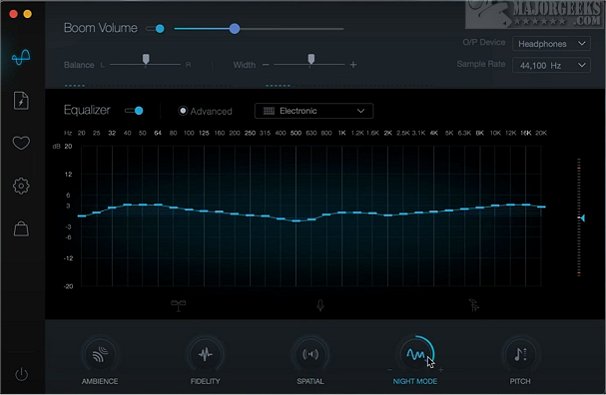Screen dimensions: 606x395
Task: Click the Width plus button
Action: click(353, 65)
